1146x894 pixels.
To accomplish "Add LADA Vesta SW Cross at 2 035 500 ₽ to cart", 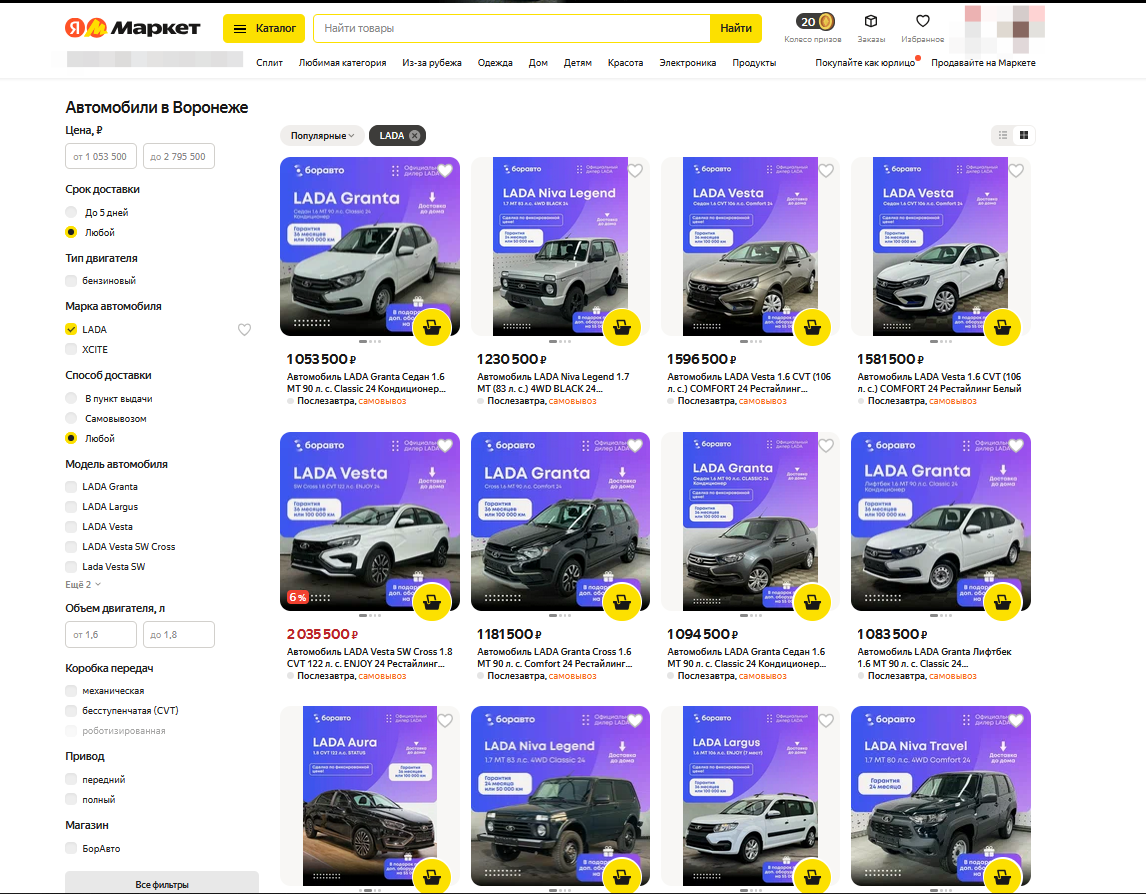I will coord(432,602).
